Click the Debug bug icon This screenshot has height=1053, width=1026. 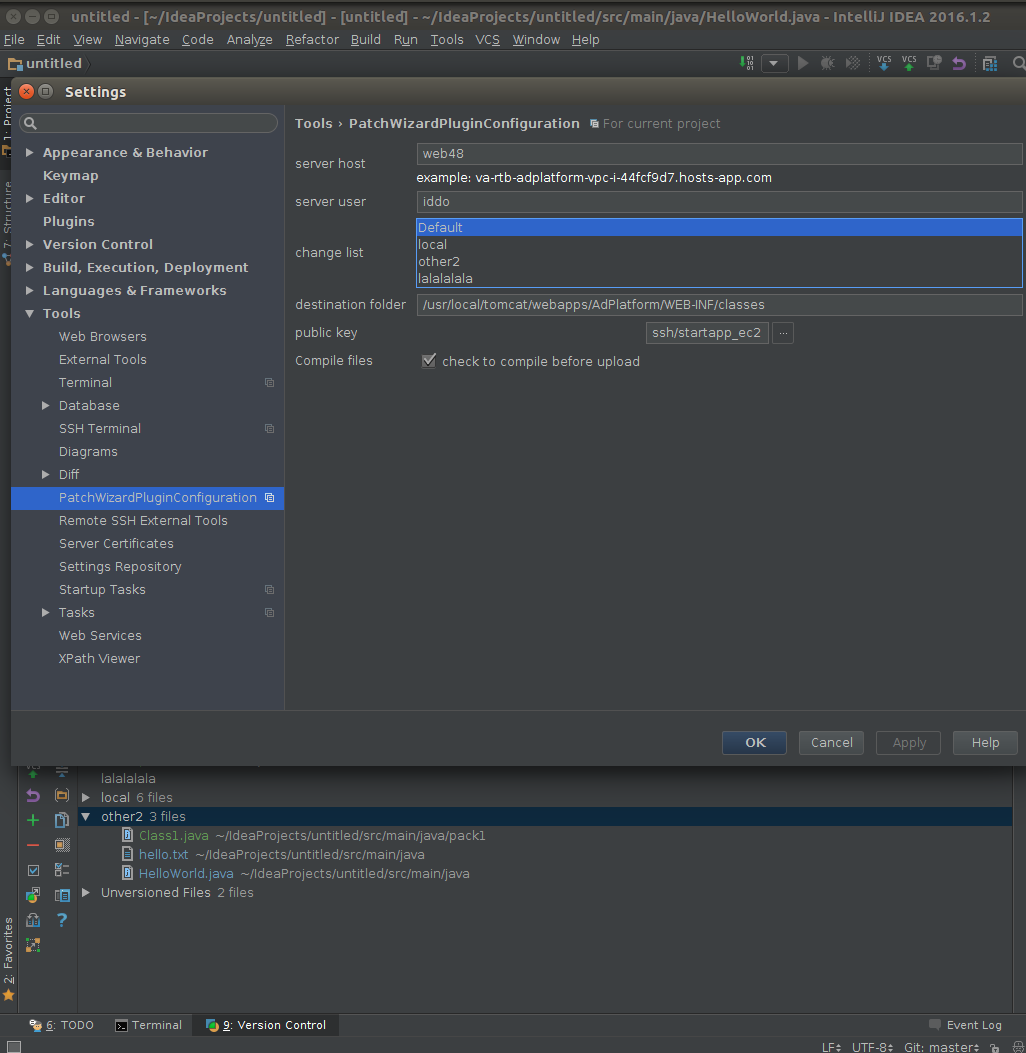(x=828, y=63)
